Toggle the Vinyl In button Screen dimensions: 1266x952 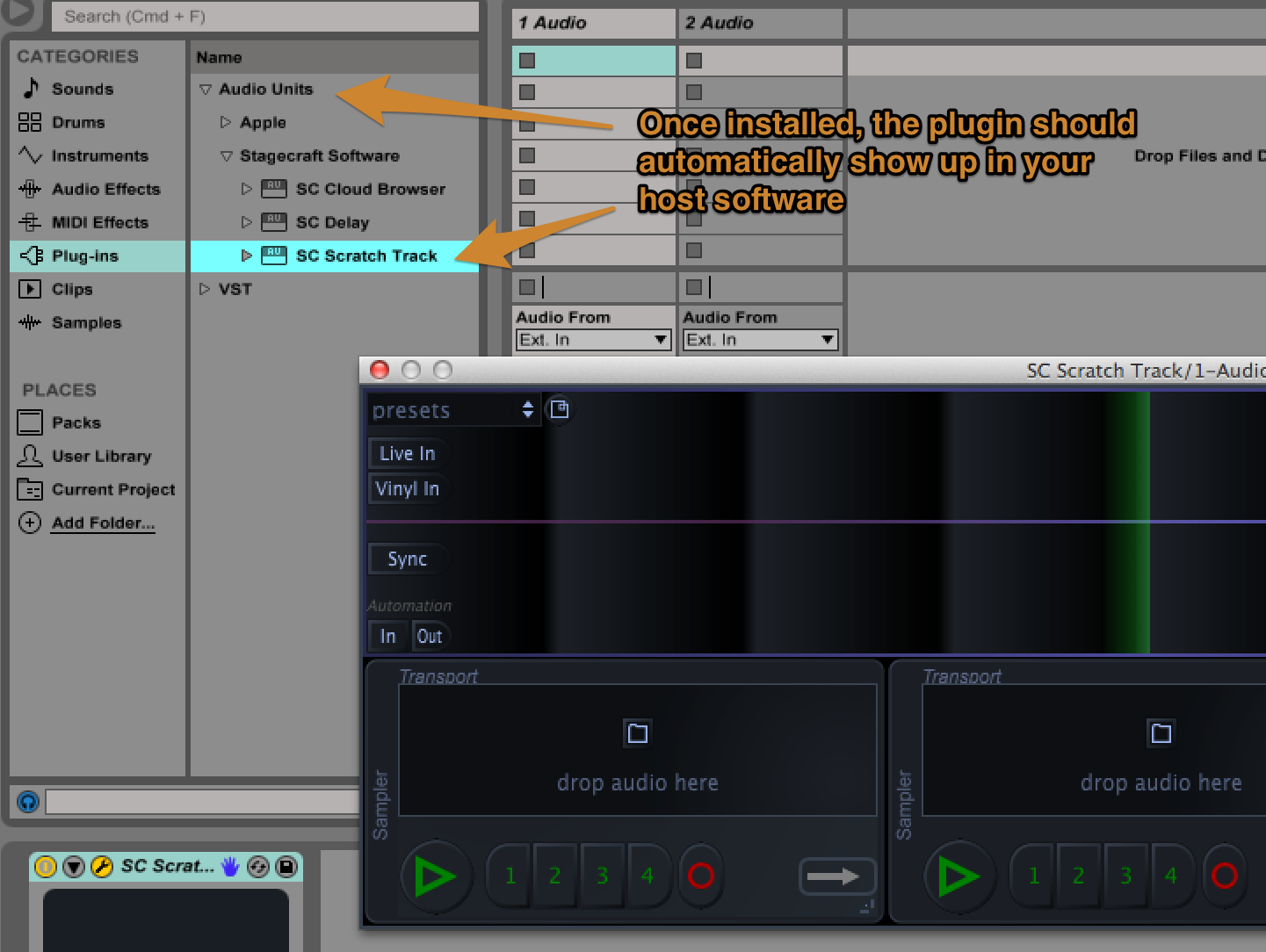408,488
